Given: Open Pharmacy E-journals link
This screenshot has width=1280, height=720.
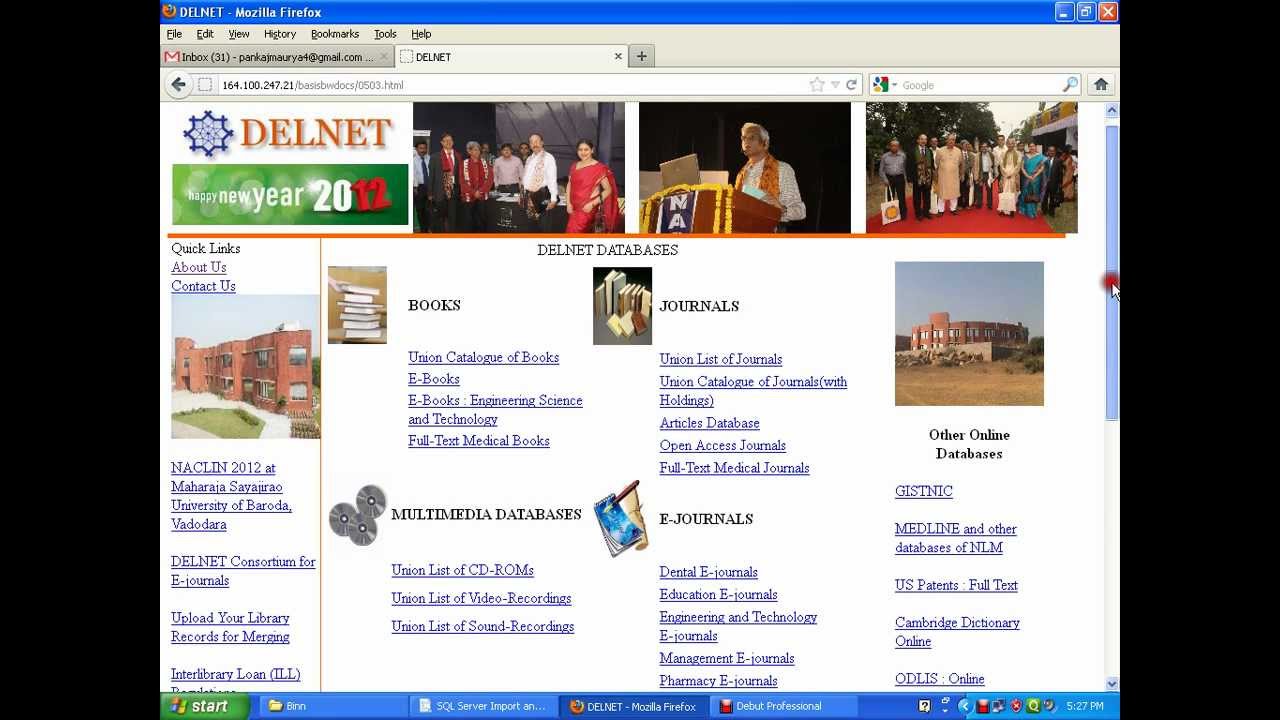Looking at the screenshot, I should (719, 681).
